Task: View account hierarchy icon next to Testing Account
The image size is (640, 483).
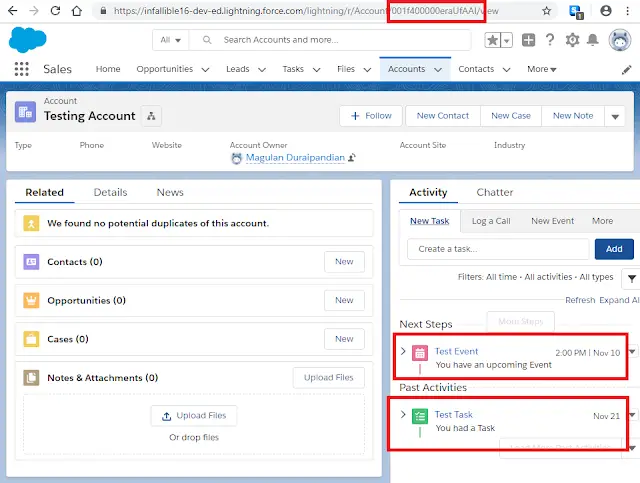Action: coord(151,116)
